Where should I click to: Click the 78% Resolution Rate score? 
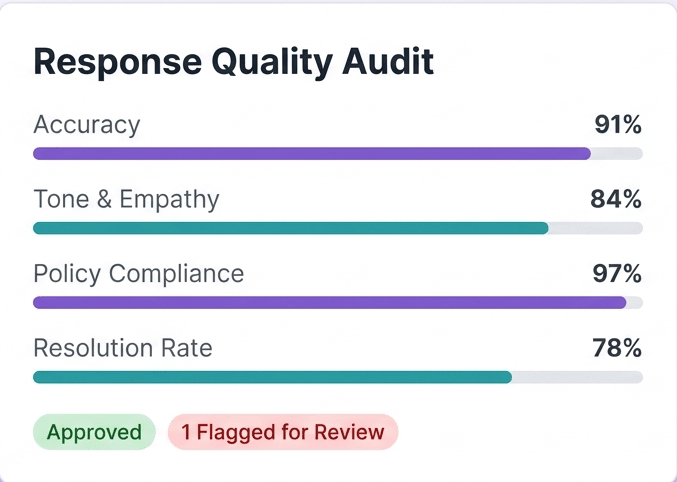pyautogui.click(x=616, y=348)
